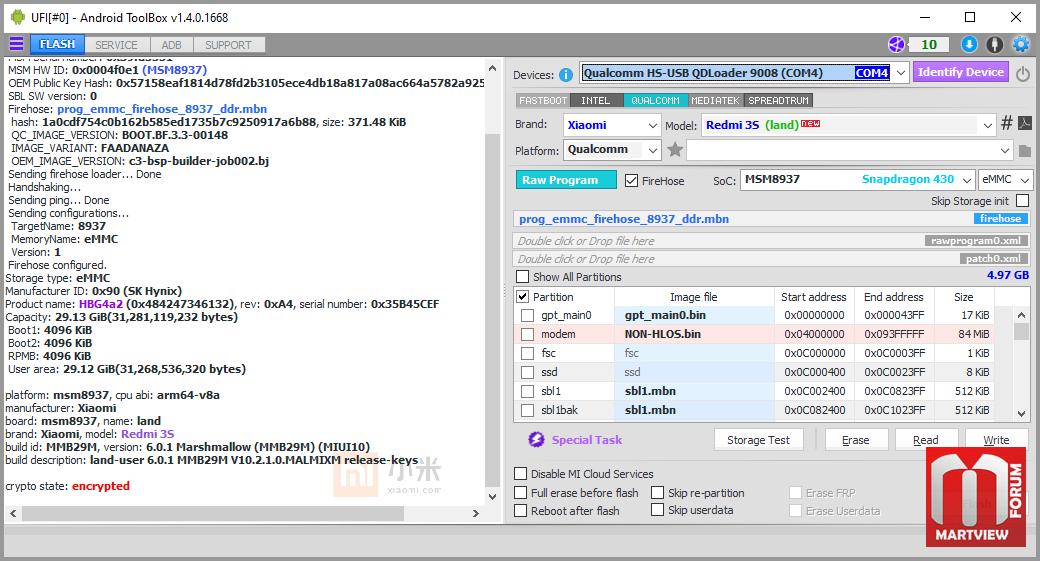The width and height of the screenshot is (1040, 561).
Task: Open the PDF manual icon
Action: (x=1025, y=123)
